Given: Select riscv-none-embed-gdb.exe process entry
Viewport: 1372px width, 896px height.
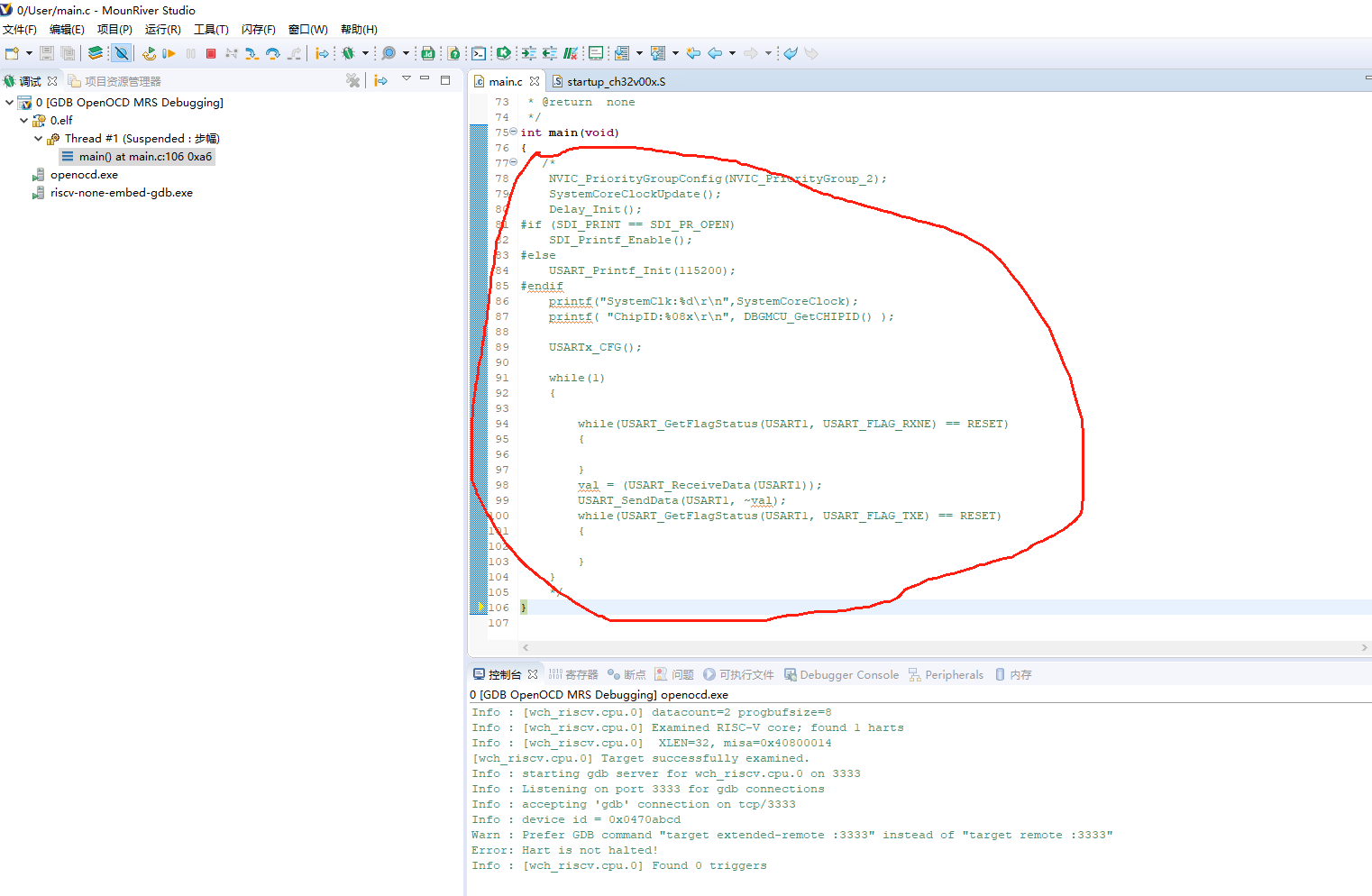Looking at the screenshot, I should point(113,193).
